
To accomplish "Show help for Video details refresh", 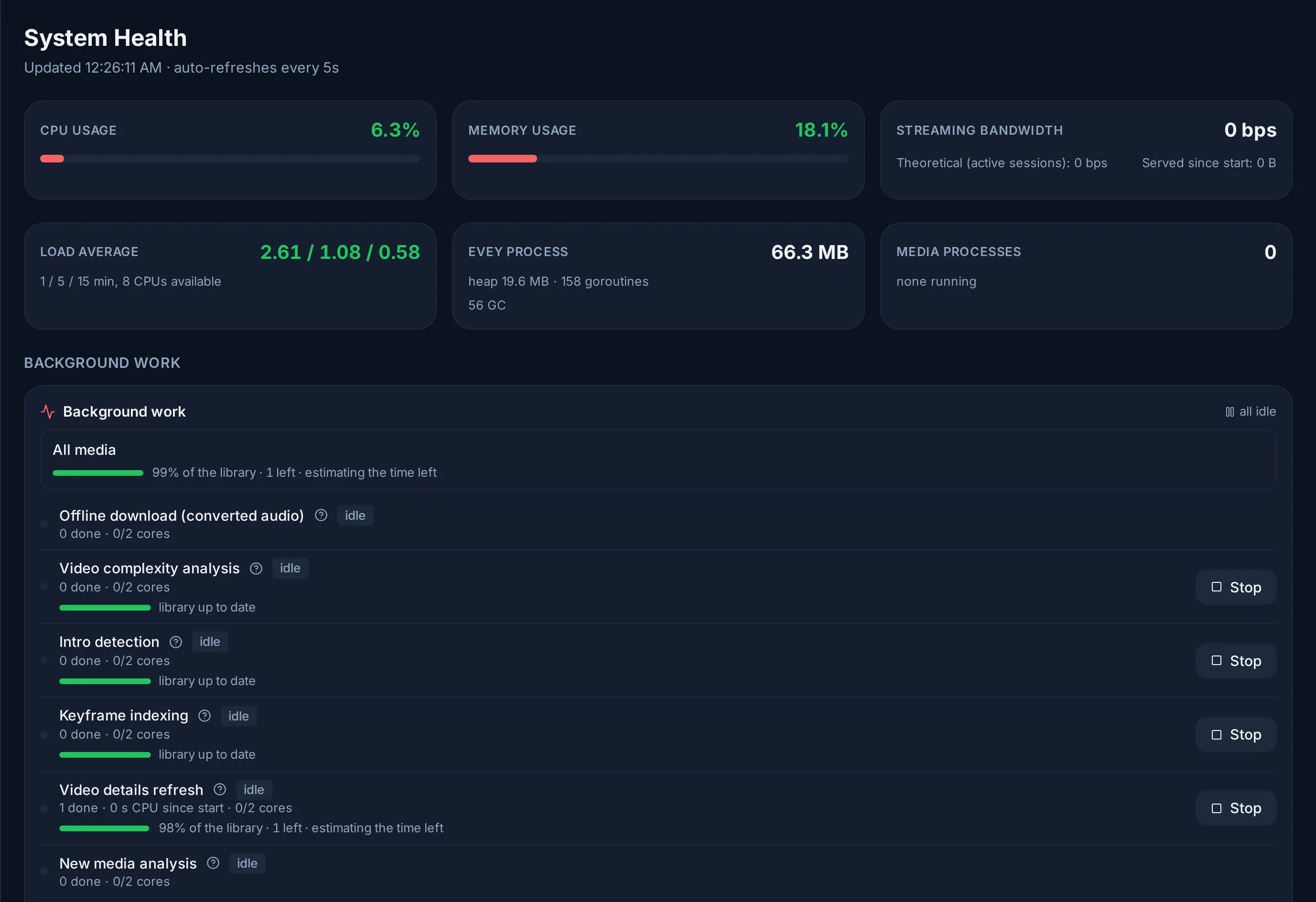I will (220, 789).
